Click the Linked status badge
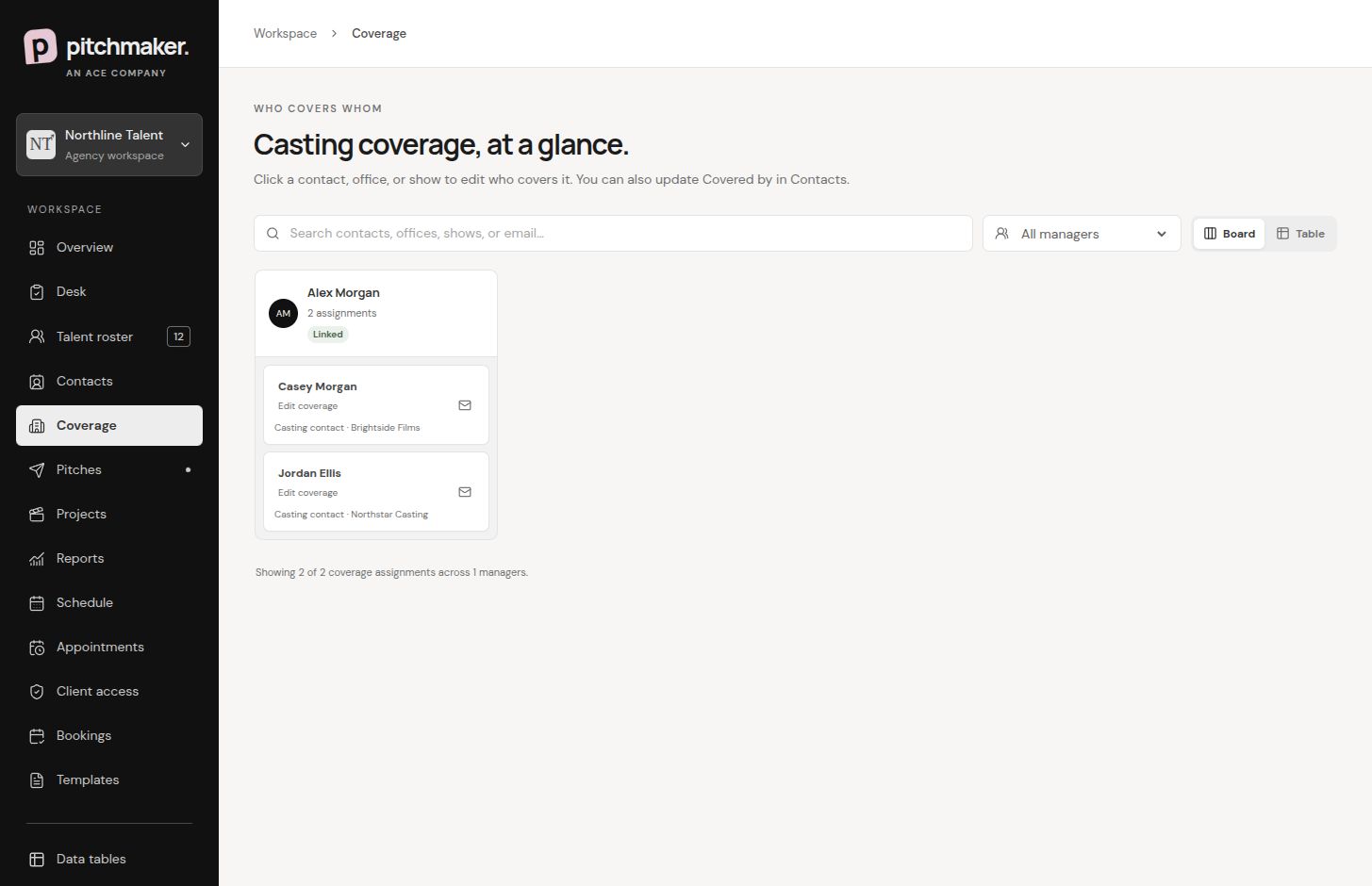The height and width of the screenshot is (886, 1372). (328, 335)
